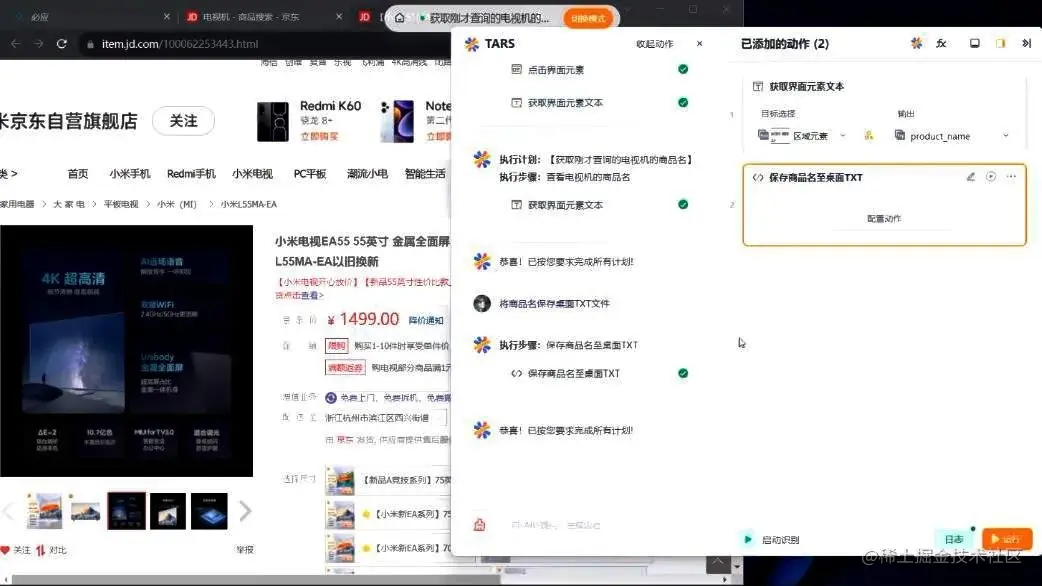Click the 限购 red tag
The image size is (1042, 586).
337,345
